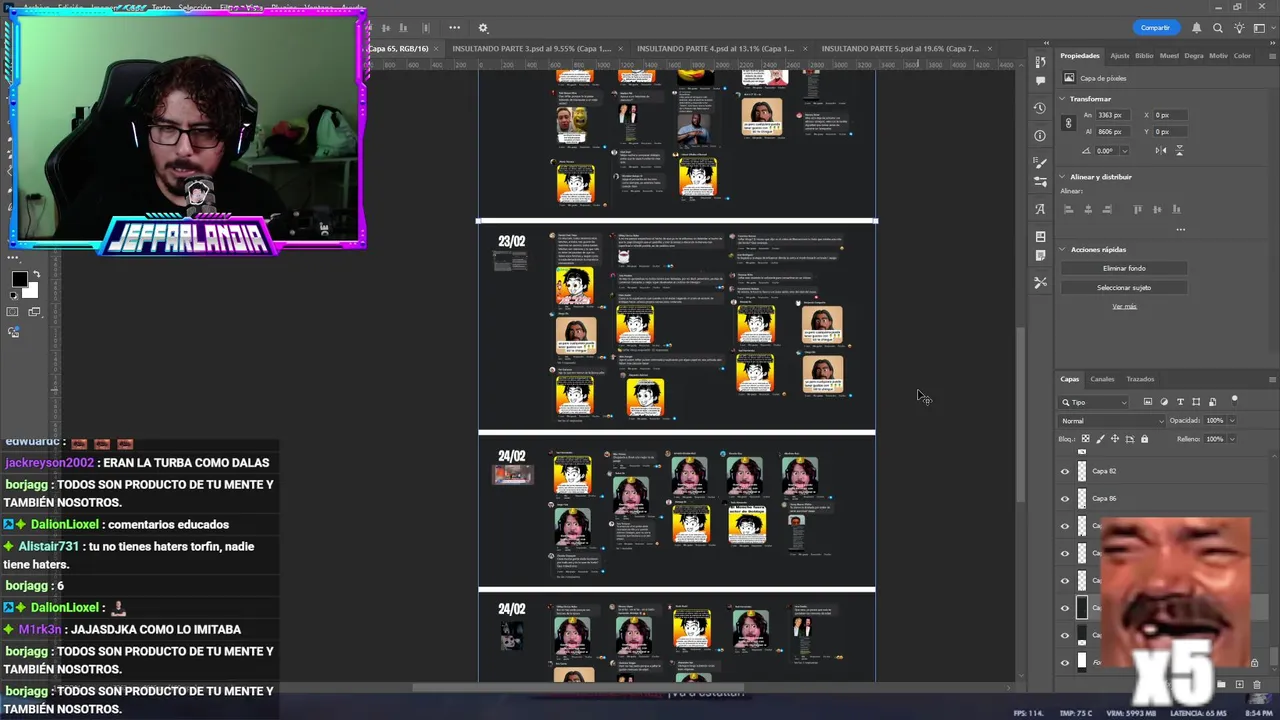
Task: Collapse the Transformar section
Action: pyautogui.click(x=1063, y=99)
